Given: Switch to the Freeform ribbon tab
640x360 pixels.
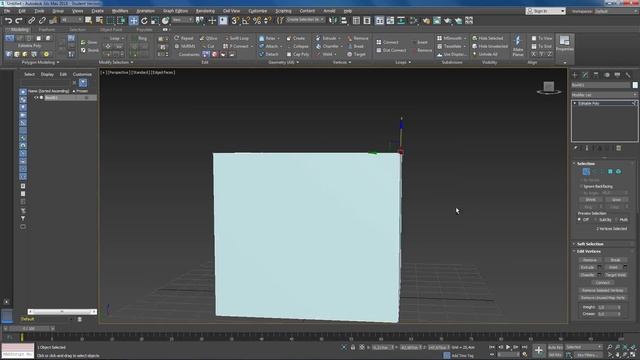Looking at the screenshot, I should tap(47, 30).
